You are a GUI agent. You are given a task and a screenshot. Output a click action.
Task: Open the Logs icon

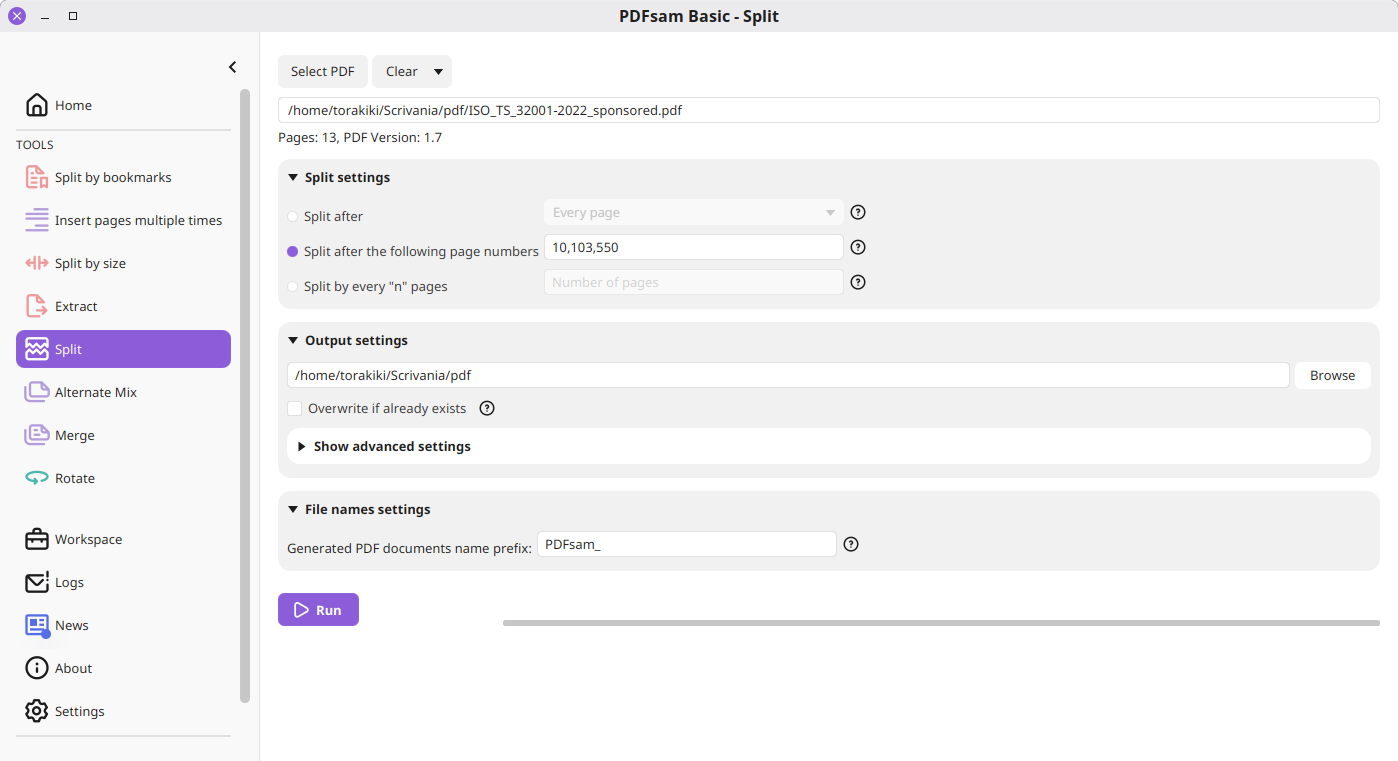[x=37, y=582]
